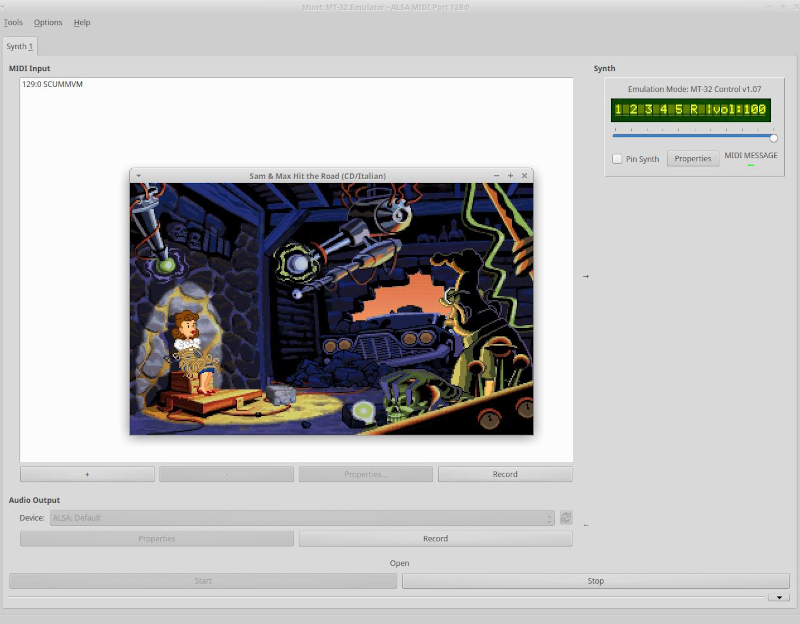Click the MIDI MESSAGE indicator
This screenshot has height=624, width=800.
click(751, 155)
